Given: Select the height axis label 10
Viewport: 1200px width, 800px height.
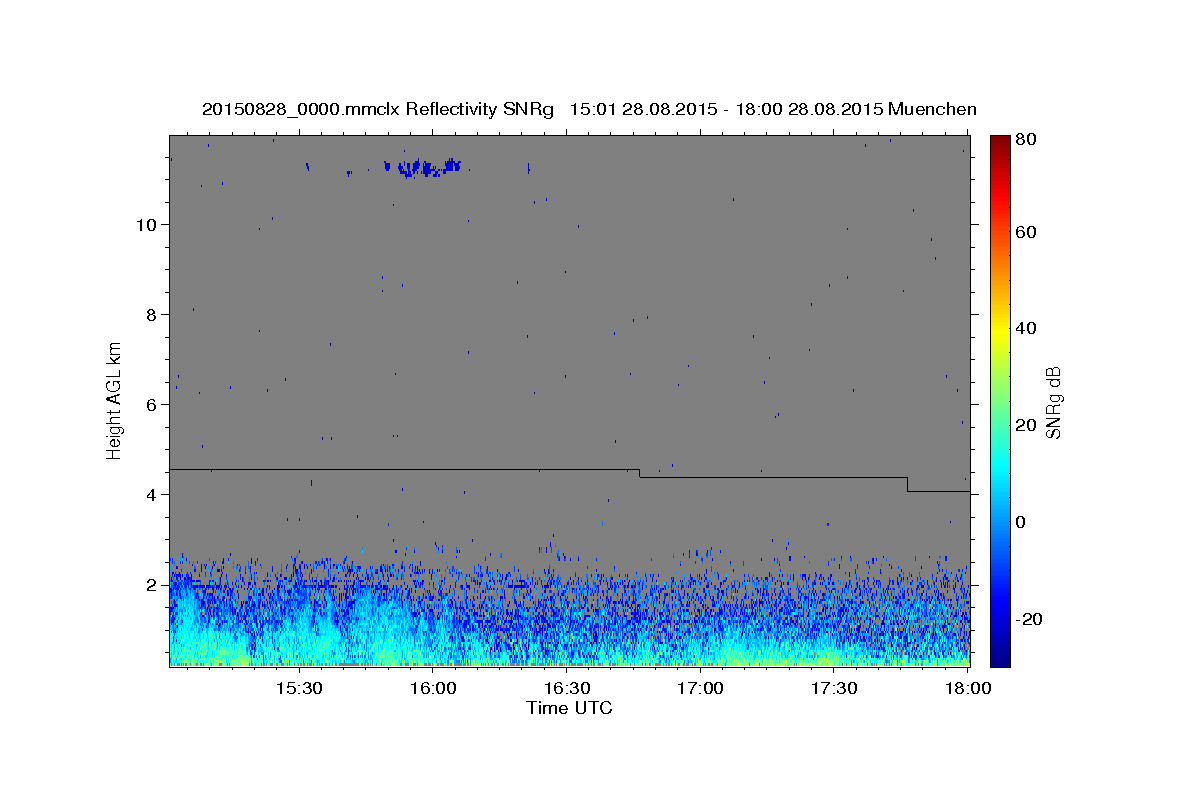Looking at the screenshot, I should (145, 224).
